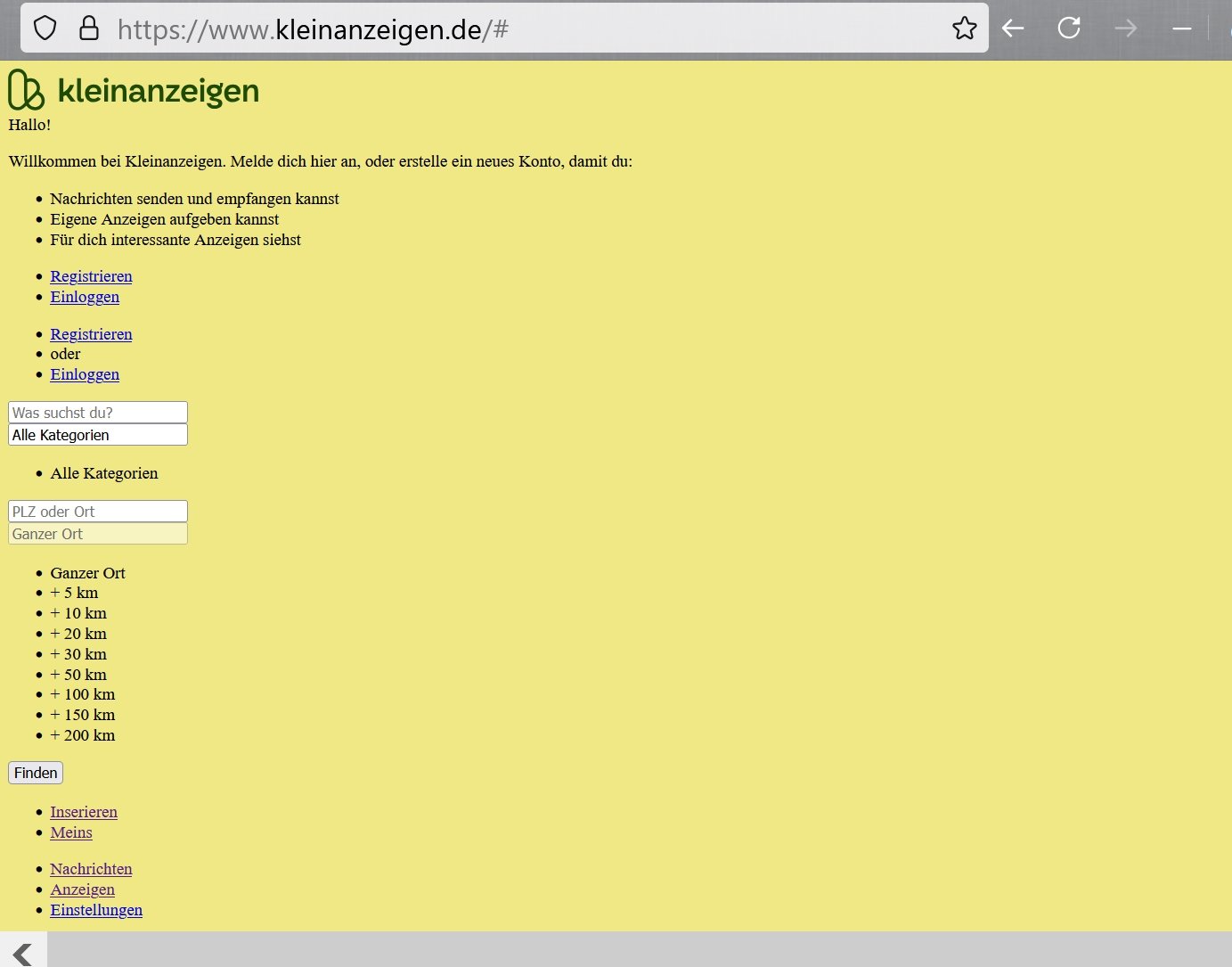
Task: Choose the + 50 km radius
Action: pyautogui.click(x=78, y=675)
